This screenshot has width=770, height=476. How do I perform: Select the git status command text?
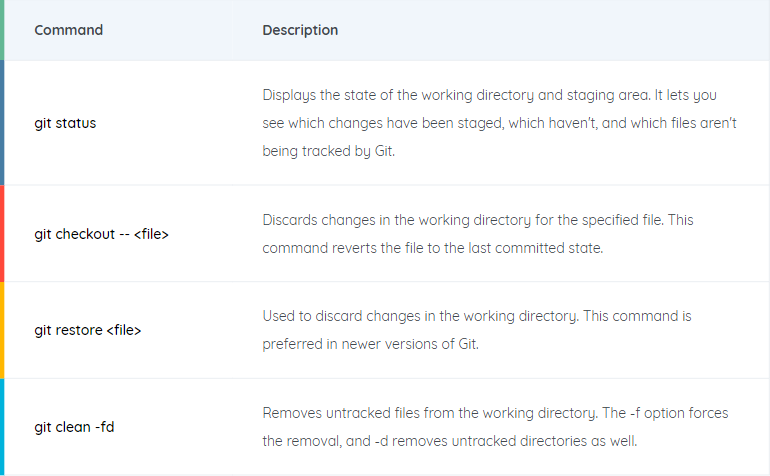(65, 123)
